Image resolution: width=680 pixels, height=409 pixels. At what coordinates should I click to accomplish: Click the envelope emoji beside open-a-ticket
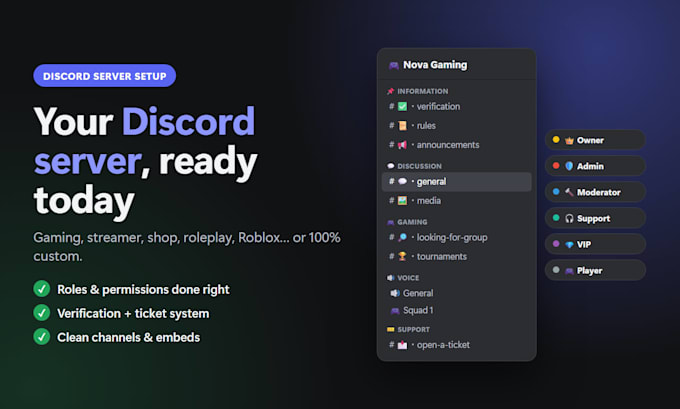tap(402, 345)
